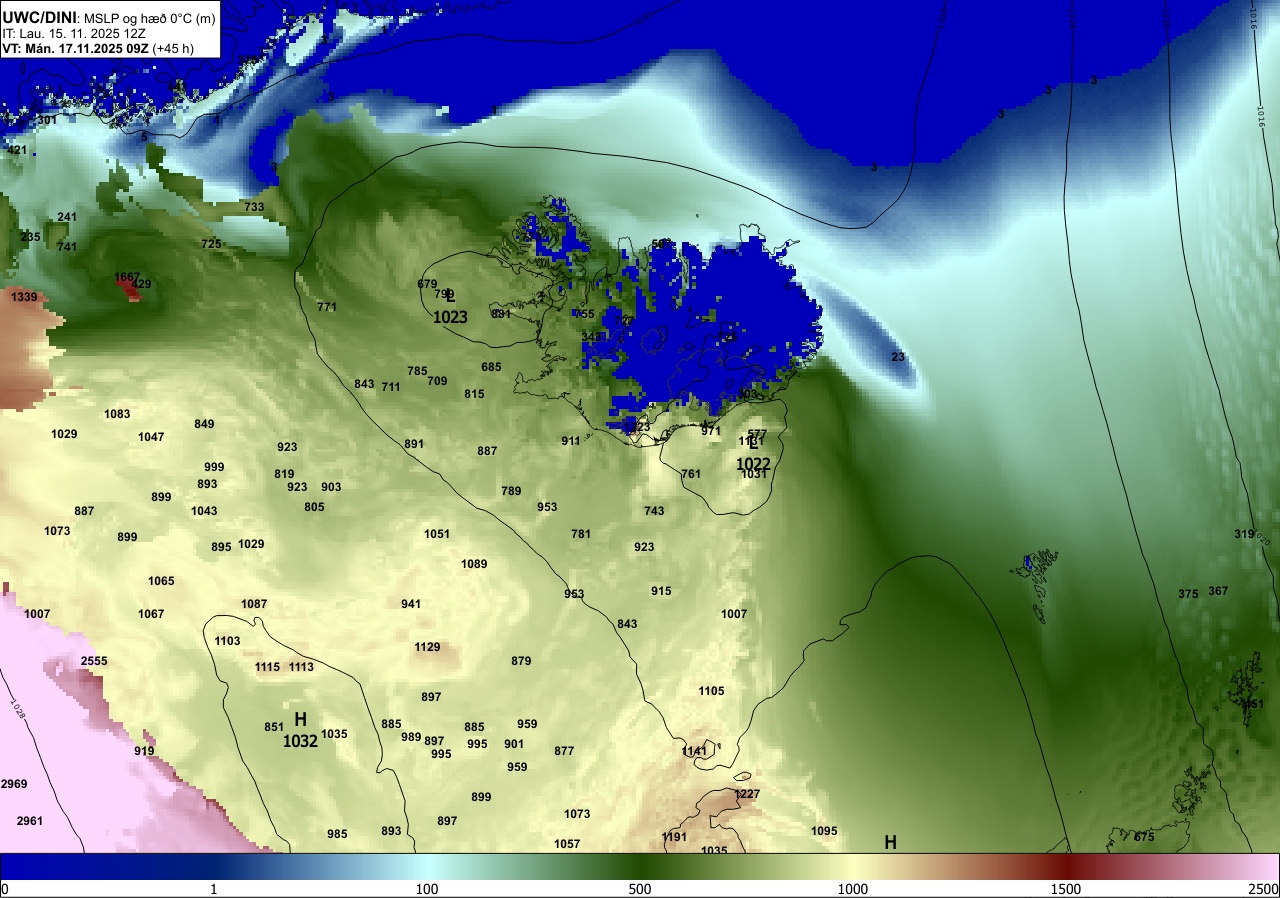Click the height value 941
Screen dimensions: 1280x898
coord(411,604)
